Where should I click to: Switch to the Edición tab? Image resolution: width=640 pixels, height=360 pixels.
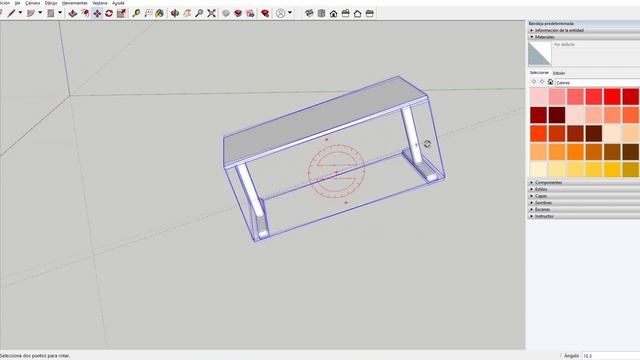coord(559,73)
